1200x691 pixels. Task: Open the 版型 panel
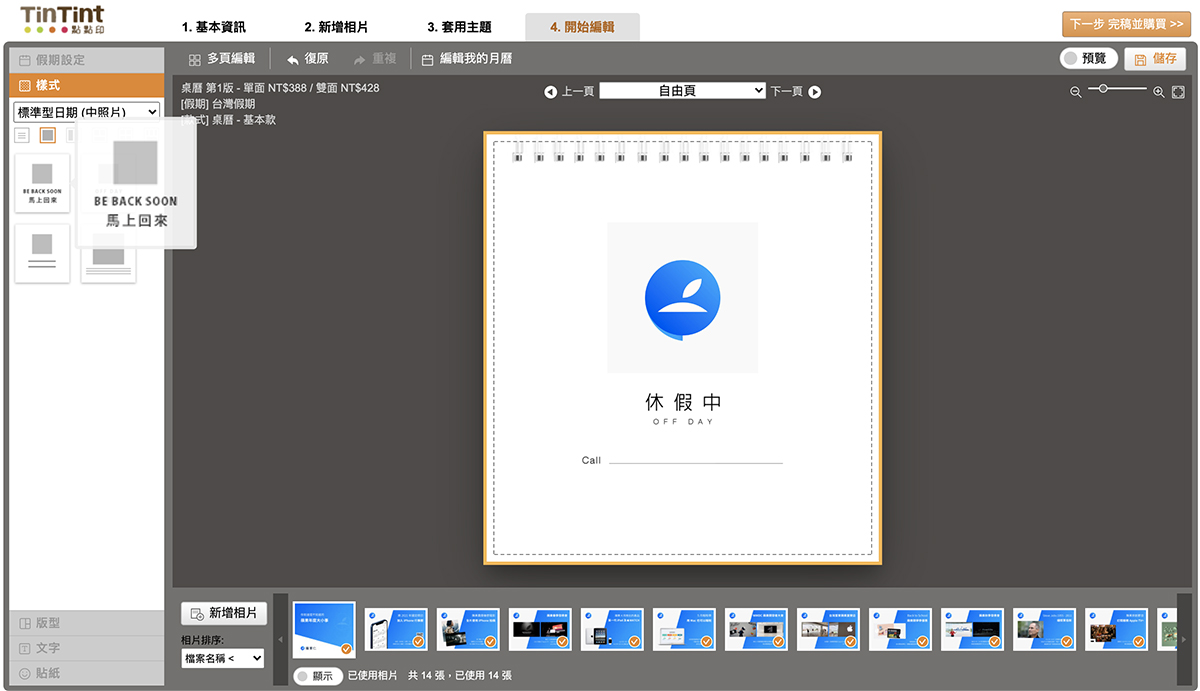click(x=87, y=623)
